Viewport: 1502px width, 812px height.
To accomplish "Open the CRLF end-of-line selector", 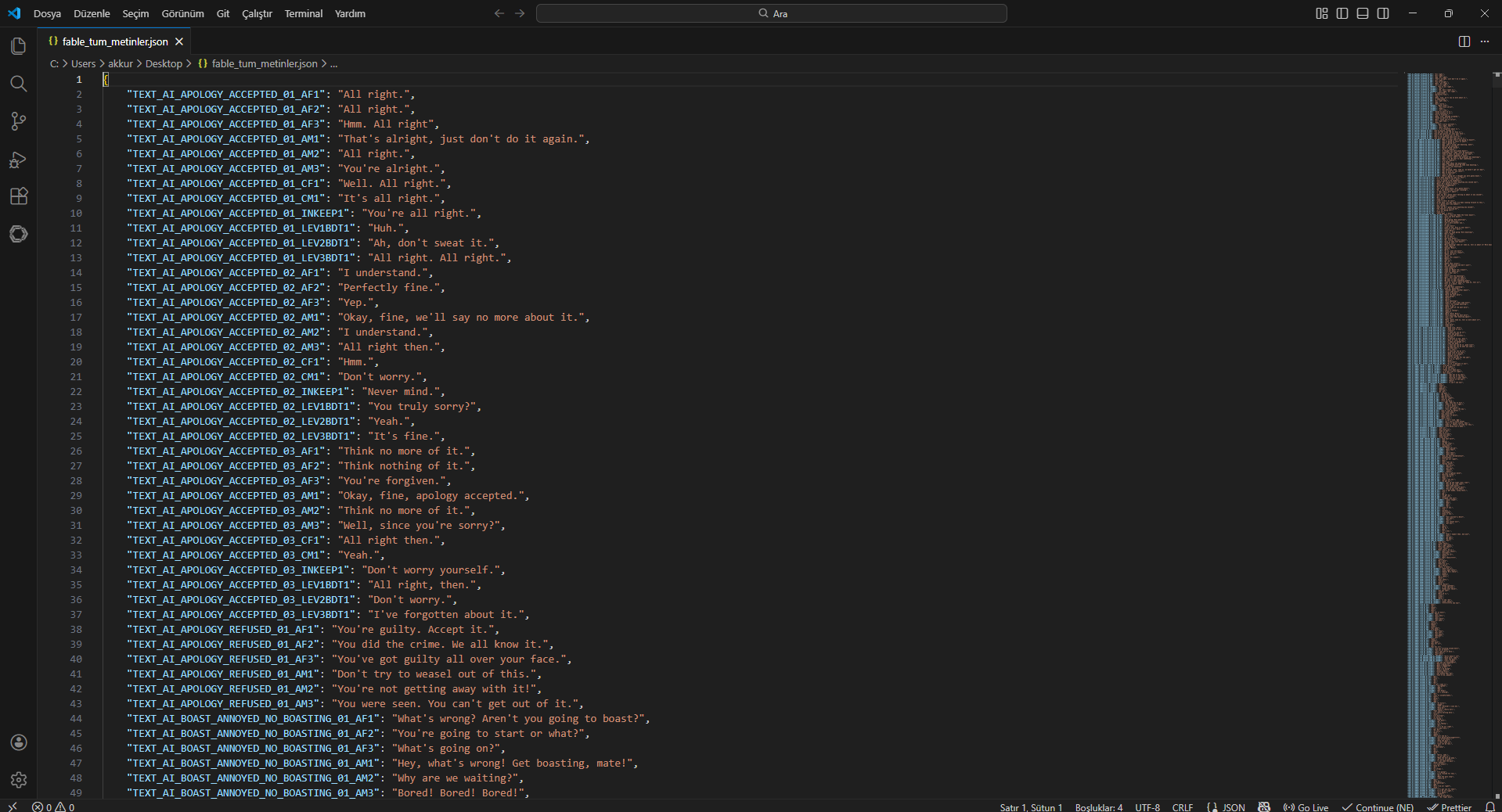I will 1182,807.
